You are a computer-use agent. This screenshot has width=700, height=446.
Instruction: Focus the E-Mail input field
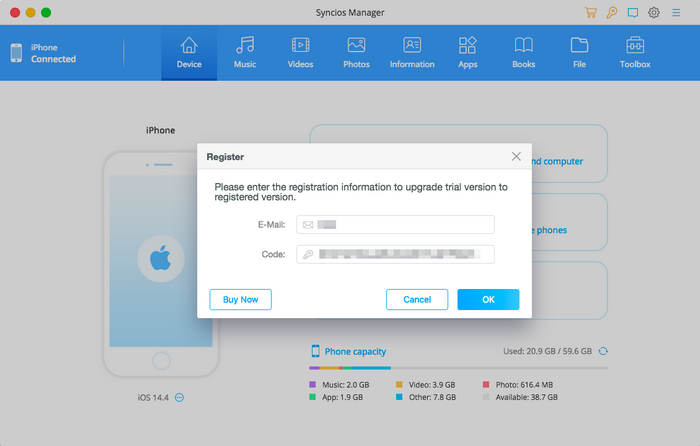(x=395, y=225)
